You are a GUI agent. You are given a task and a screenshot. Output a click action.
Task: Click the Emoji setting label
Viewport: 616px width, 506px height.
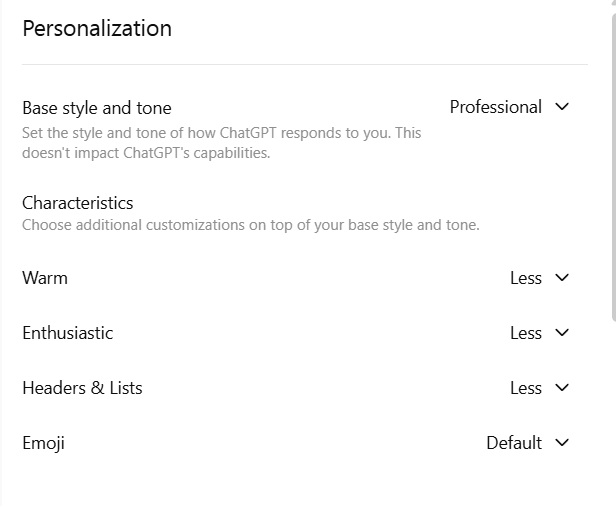point(44,443)
